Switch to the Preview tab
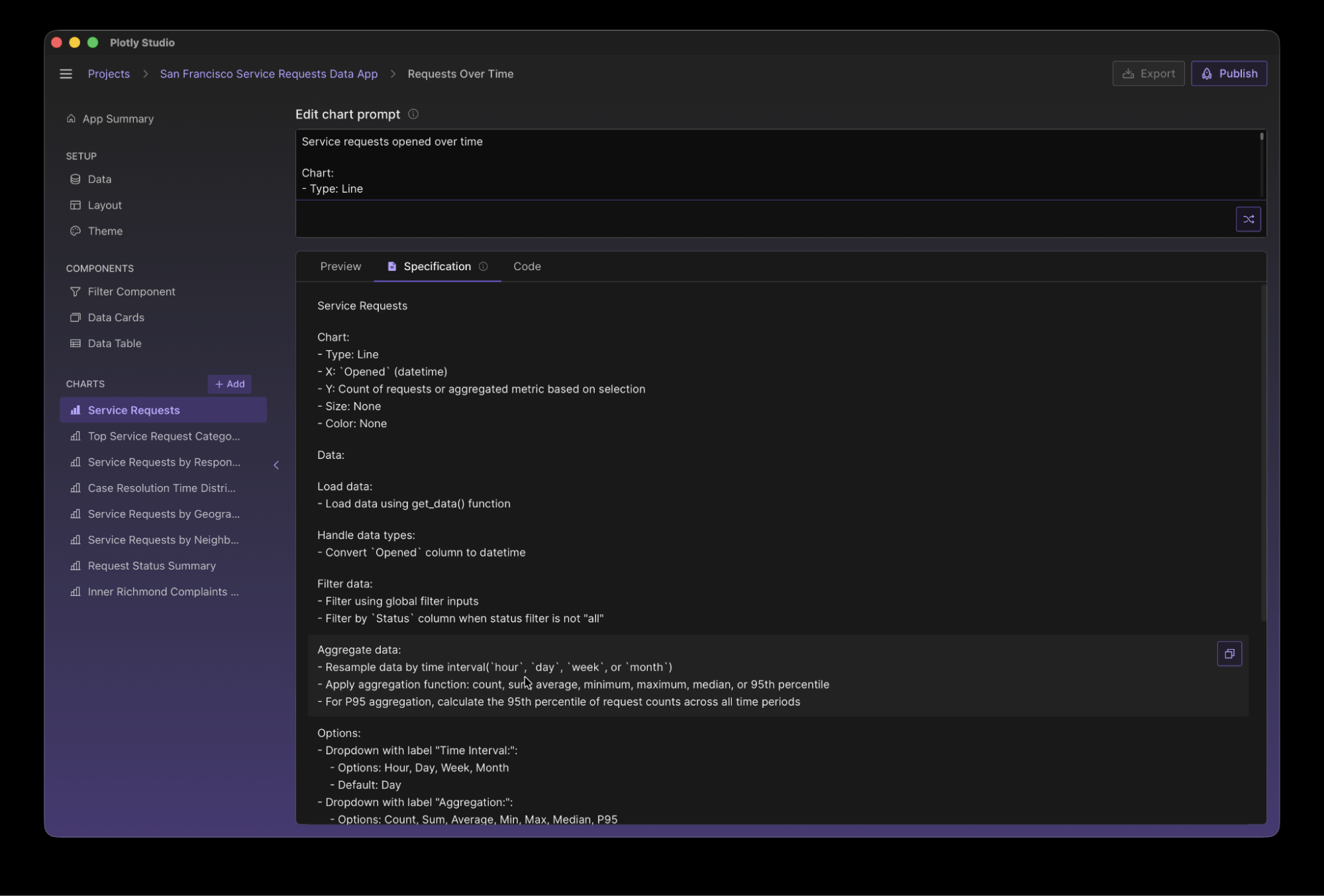 tap(340, 266)
